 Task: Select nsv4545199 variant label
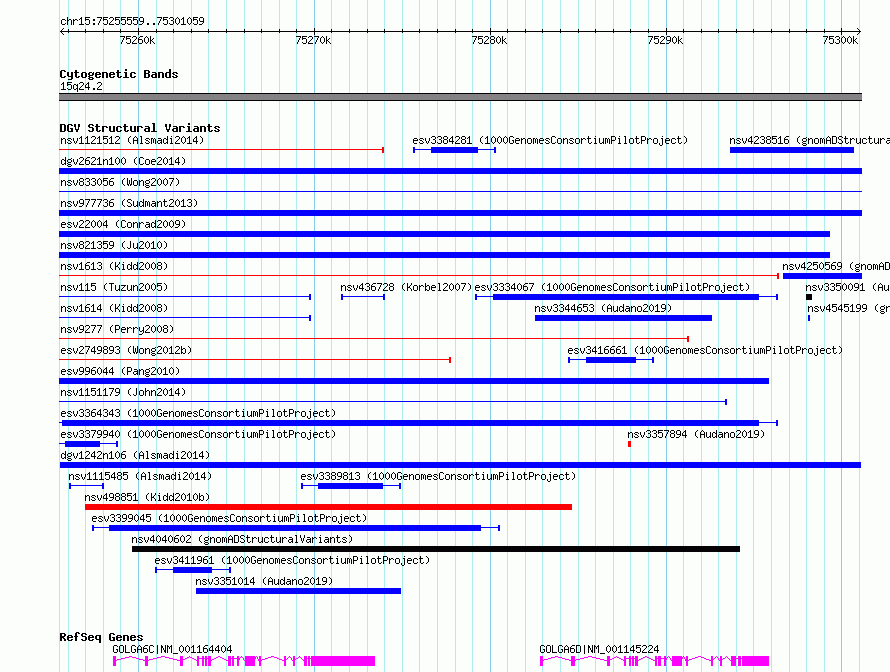tap(849, 308)
